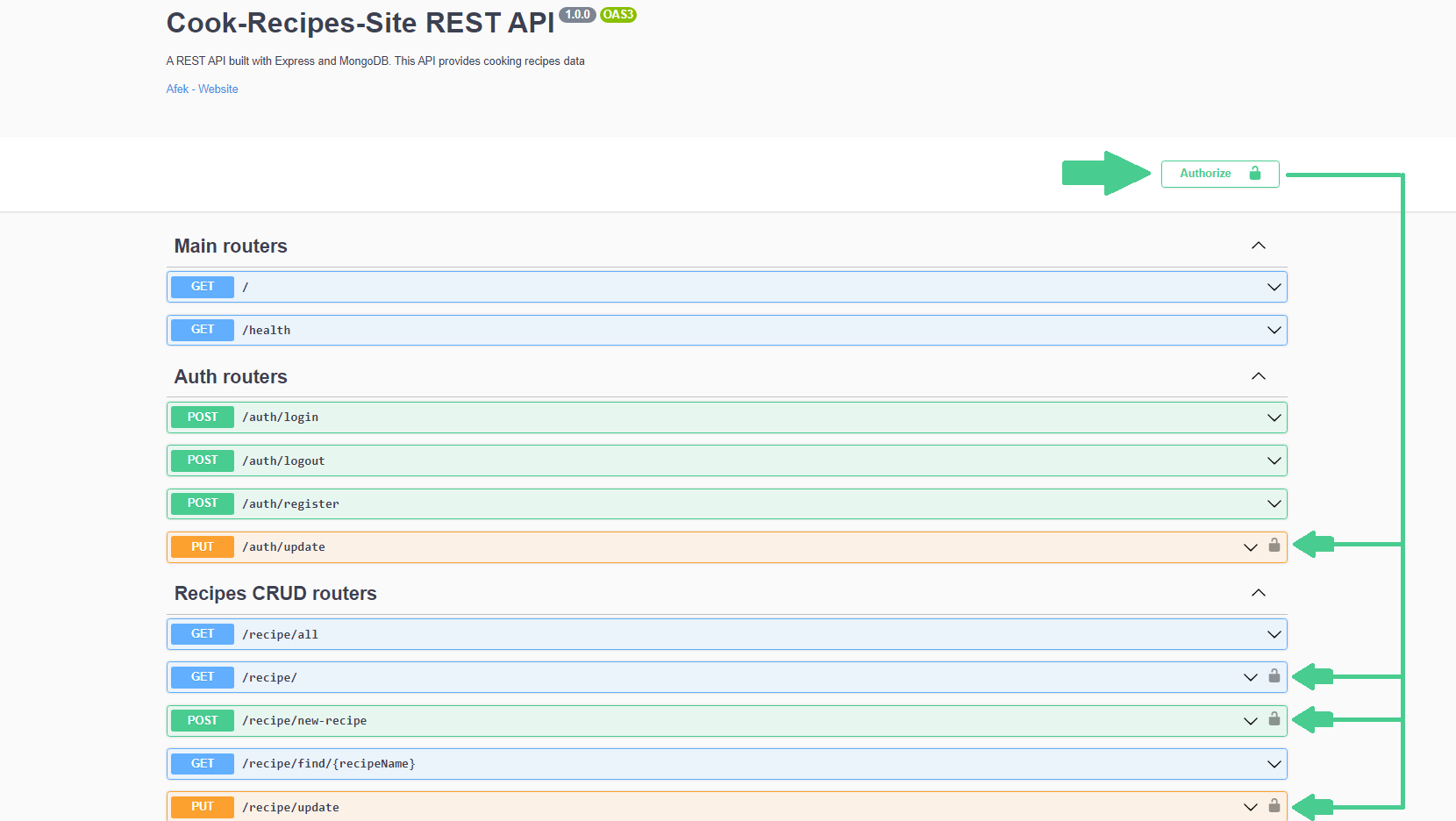Screen dimensions: 1456x821
Task: Click the GET badge of /health
Action: click(203, 330)
